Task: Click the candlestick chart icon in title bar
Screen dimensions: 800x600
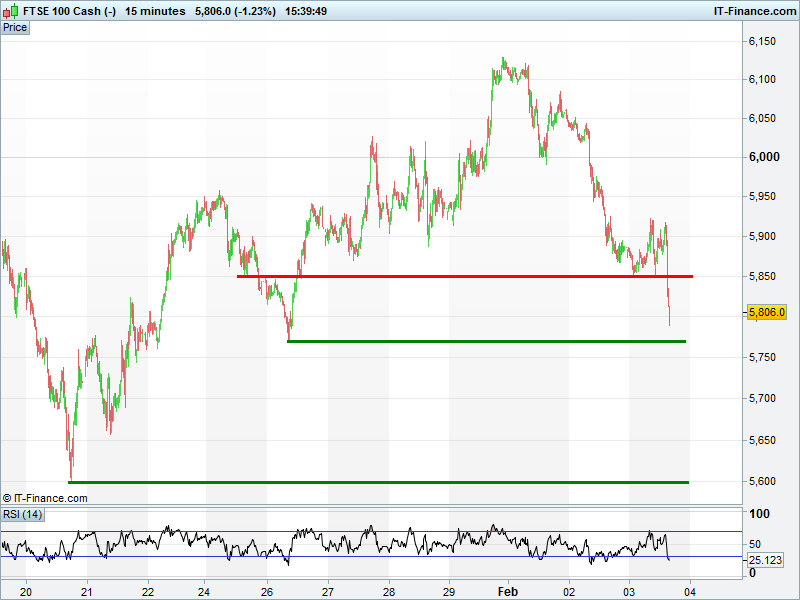Action: click(x=11, y=11)
